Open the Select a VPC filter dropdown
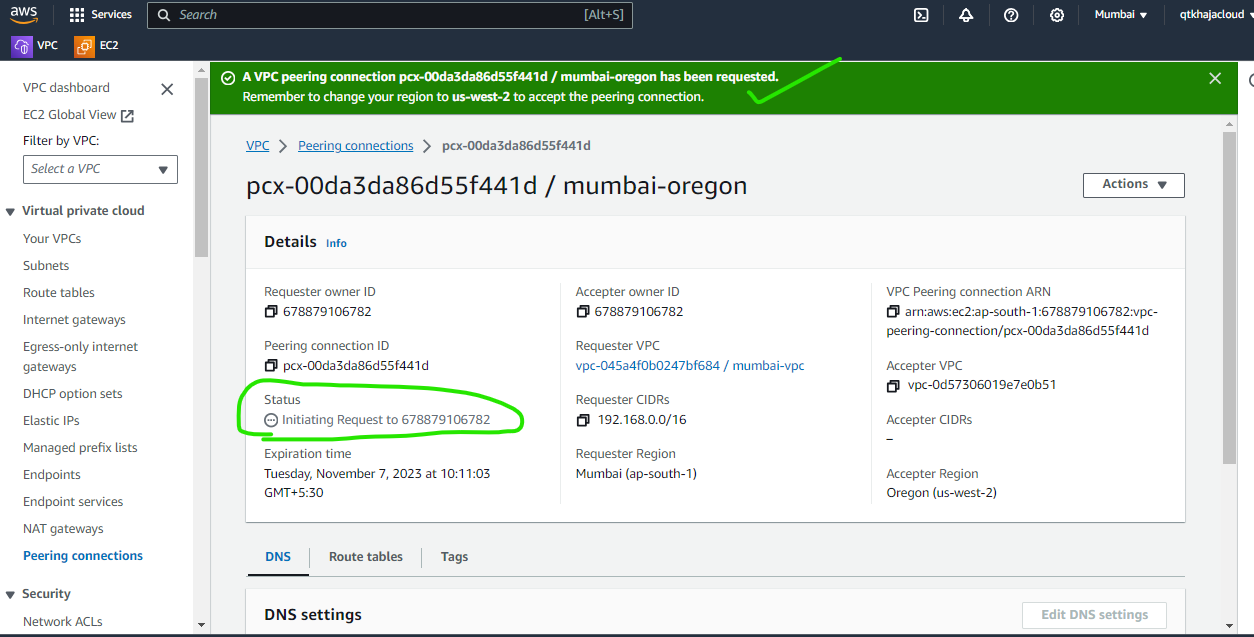The image size is (1254, 637). click(100, 169)
